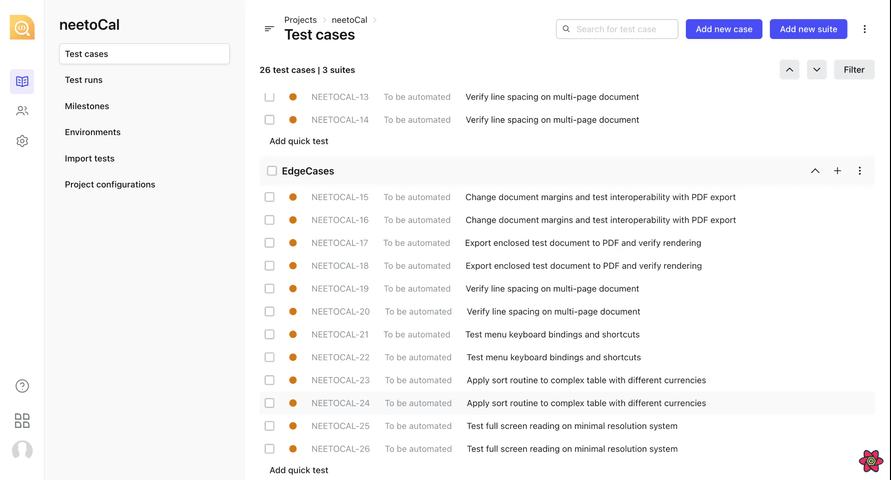The image size is (891, 480).
Task: Tick the checkbox for NEETOCAL-15
Action: (269, 197)
